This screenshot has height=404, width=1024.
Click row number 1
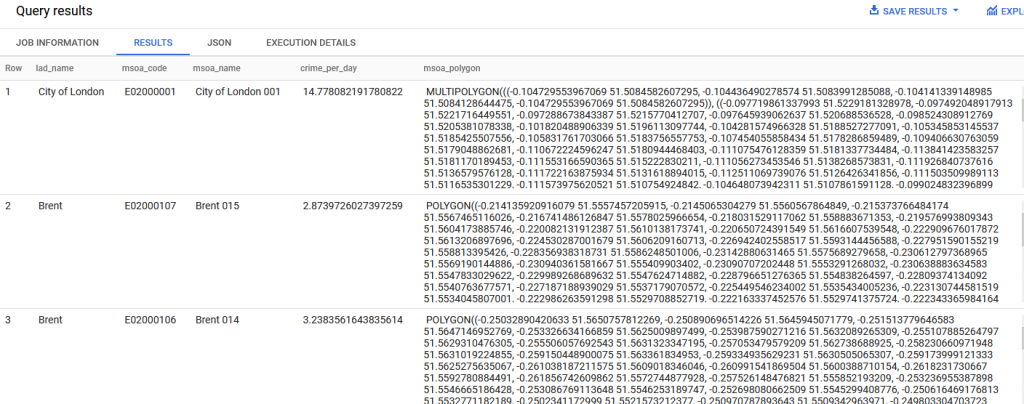point(8,92)
